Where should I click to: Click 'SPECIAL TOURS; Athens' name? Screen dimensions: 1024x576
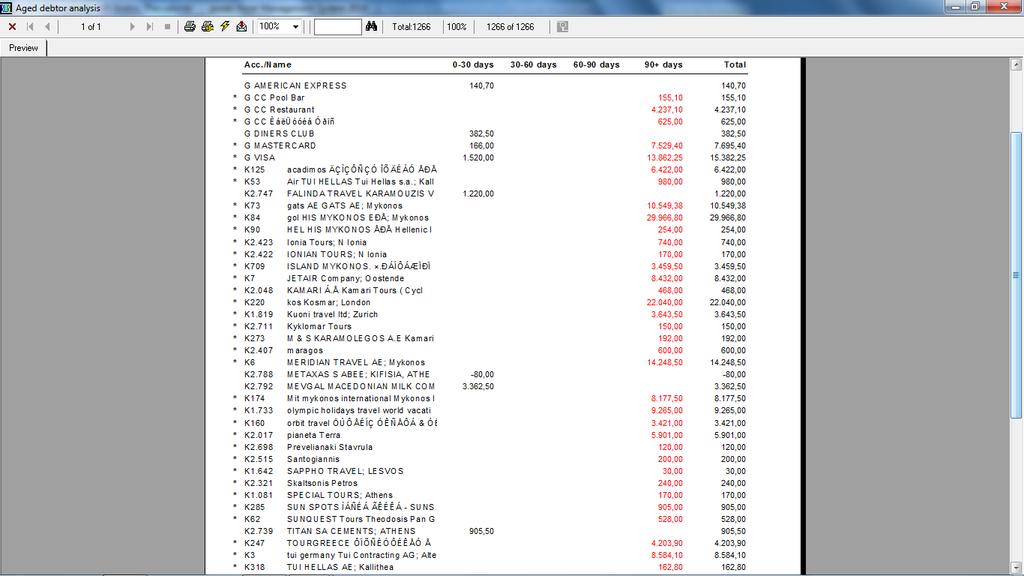pyautogui.click(x=340, y=495)
